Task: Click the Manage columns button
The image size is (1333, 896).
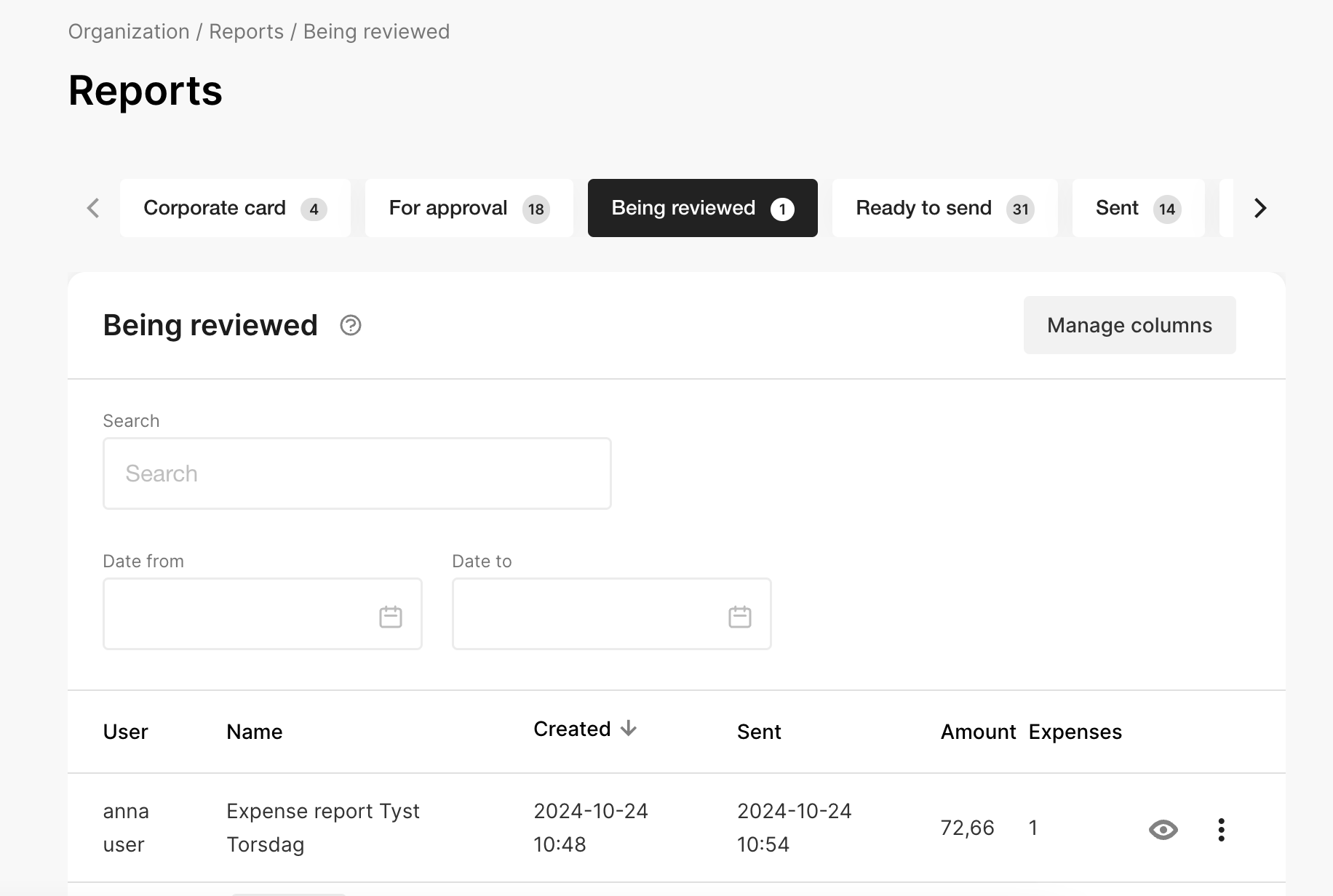Action: pos(1130,325)
